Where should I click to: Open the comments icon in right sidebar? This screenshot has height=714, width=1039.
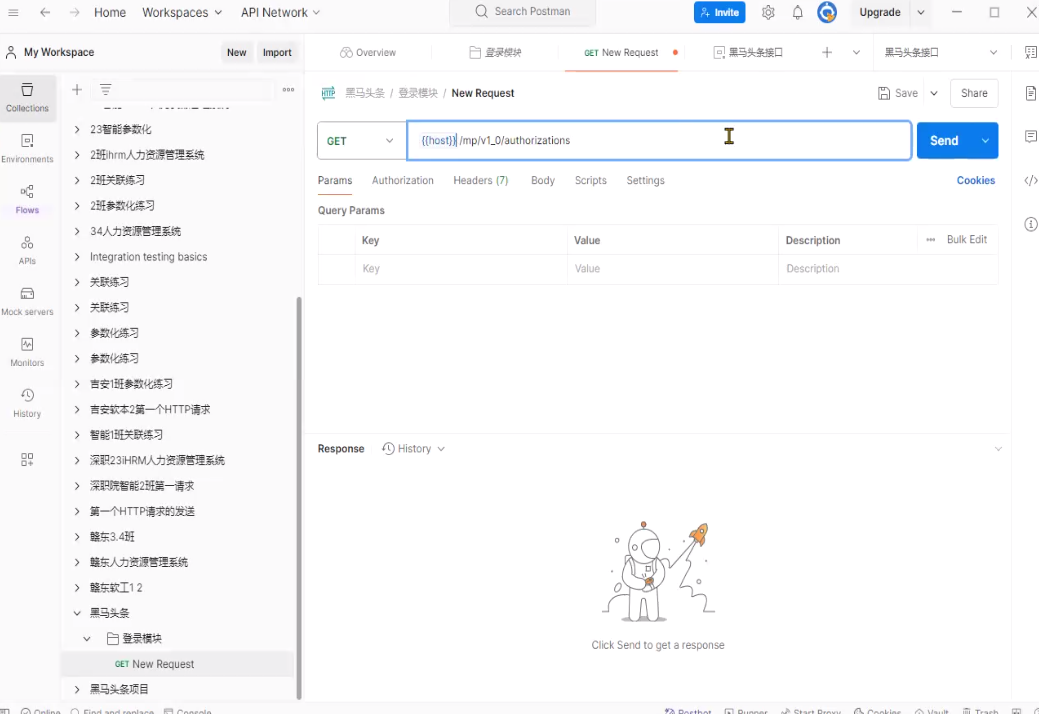(1030, 136)
